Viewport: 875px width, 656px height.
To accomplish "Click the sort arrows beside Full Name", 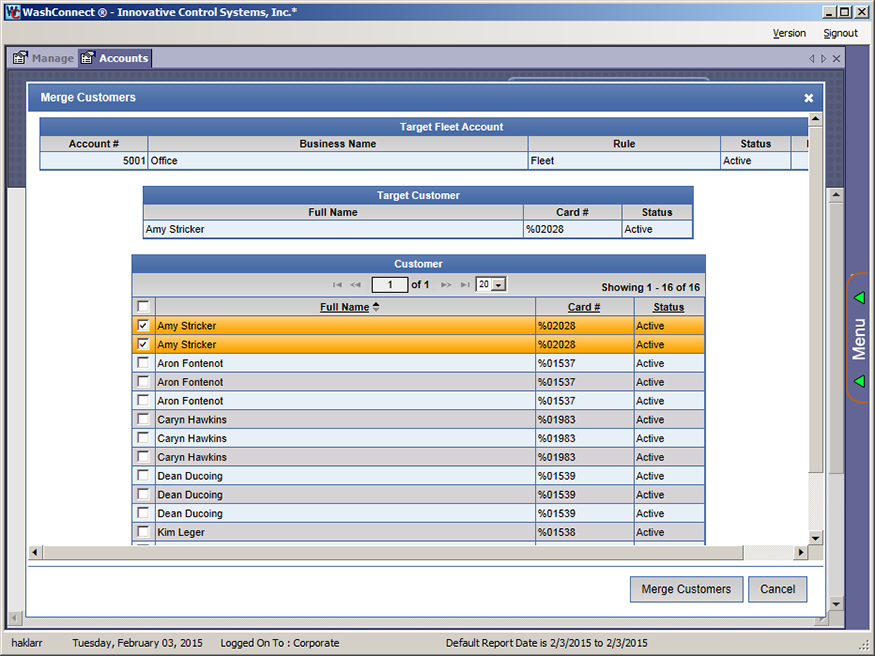I will click(376, 307).
